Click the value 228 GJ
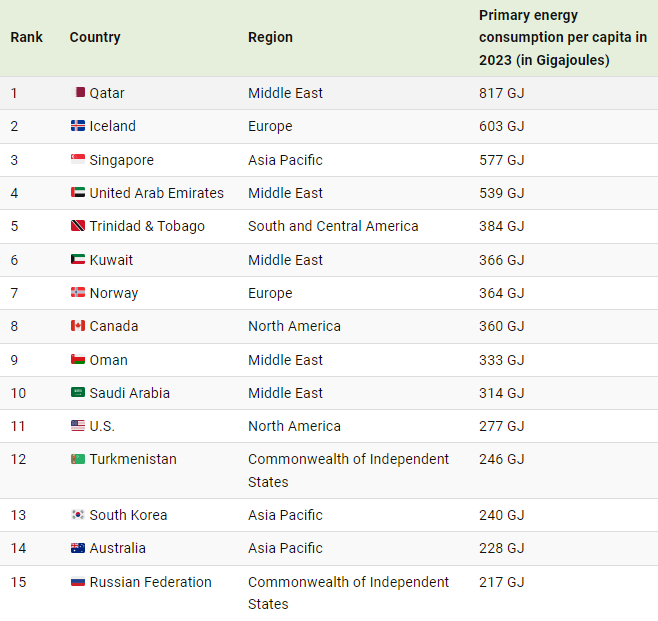Image resolution: width=658 pixels, height=621 pixels. coord(502,548)
